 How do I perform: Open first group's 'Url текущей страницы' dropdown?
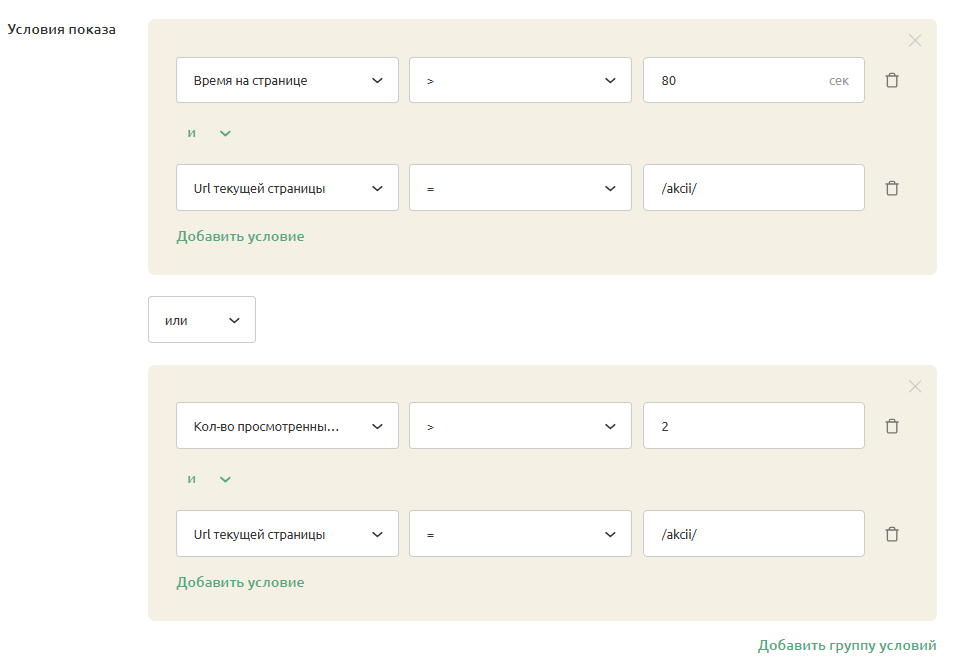[x=287, y=188]
